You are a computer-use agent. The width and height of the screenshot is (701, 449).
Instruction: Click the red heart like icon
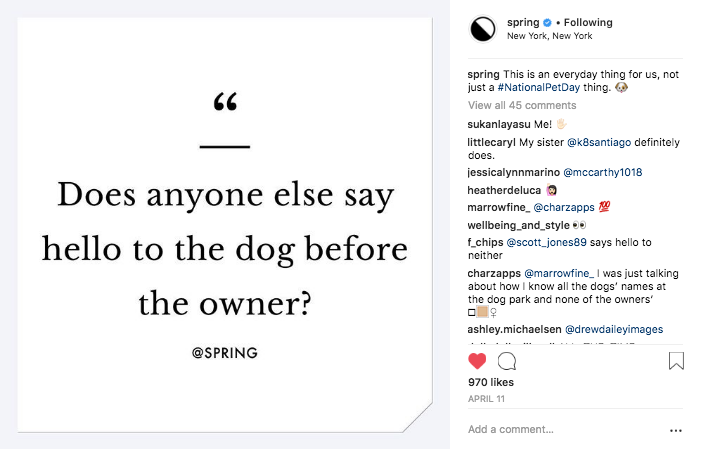pos(477,361)
